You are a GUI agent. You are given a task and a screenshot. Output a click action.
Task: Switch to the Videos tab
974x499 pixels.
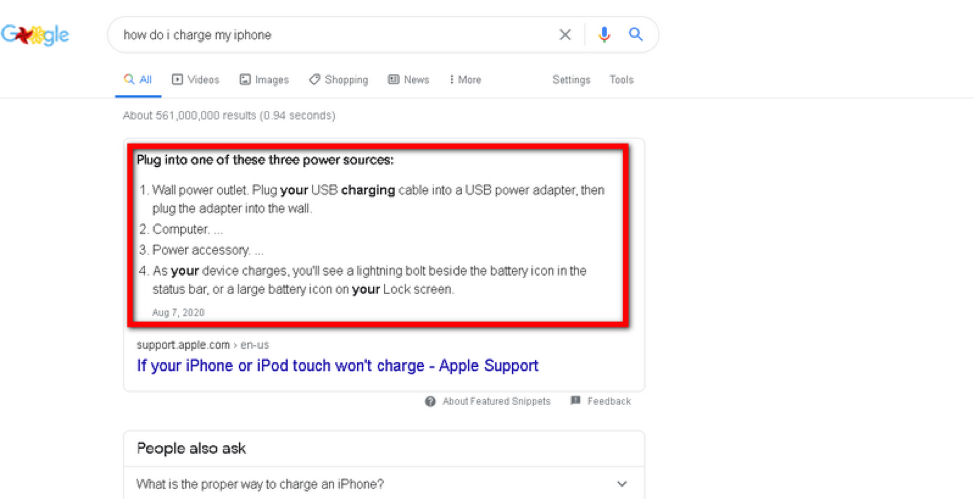coord(195,80)
